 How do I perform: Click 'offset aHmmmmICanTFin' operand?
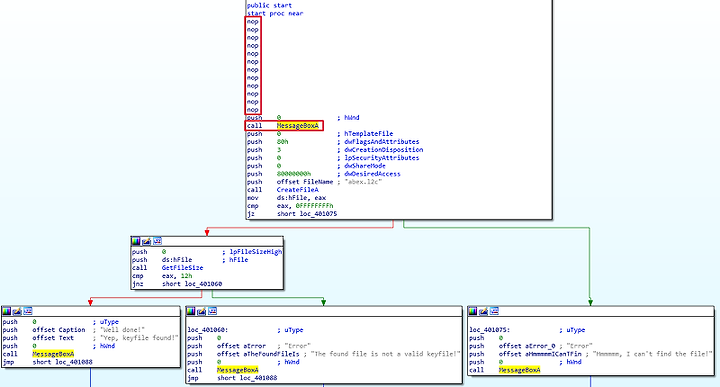[540, 354]
